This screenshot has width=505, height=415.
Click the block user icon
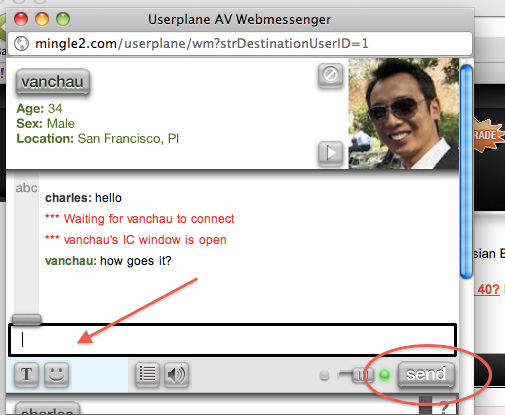(330, 75)
